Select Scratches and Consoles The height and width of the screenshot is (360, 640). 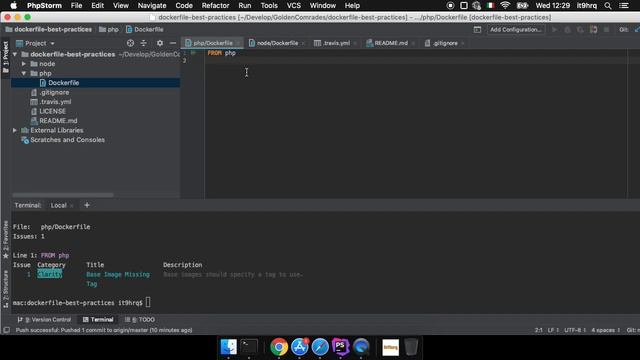(67, 140)
